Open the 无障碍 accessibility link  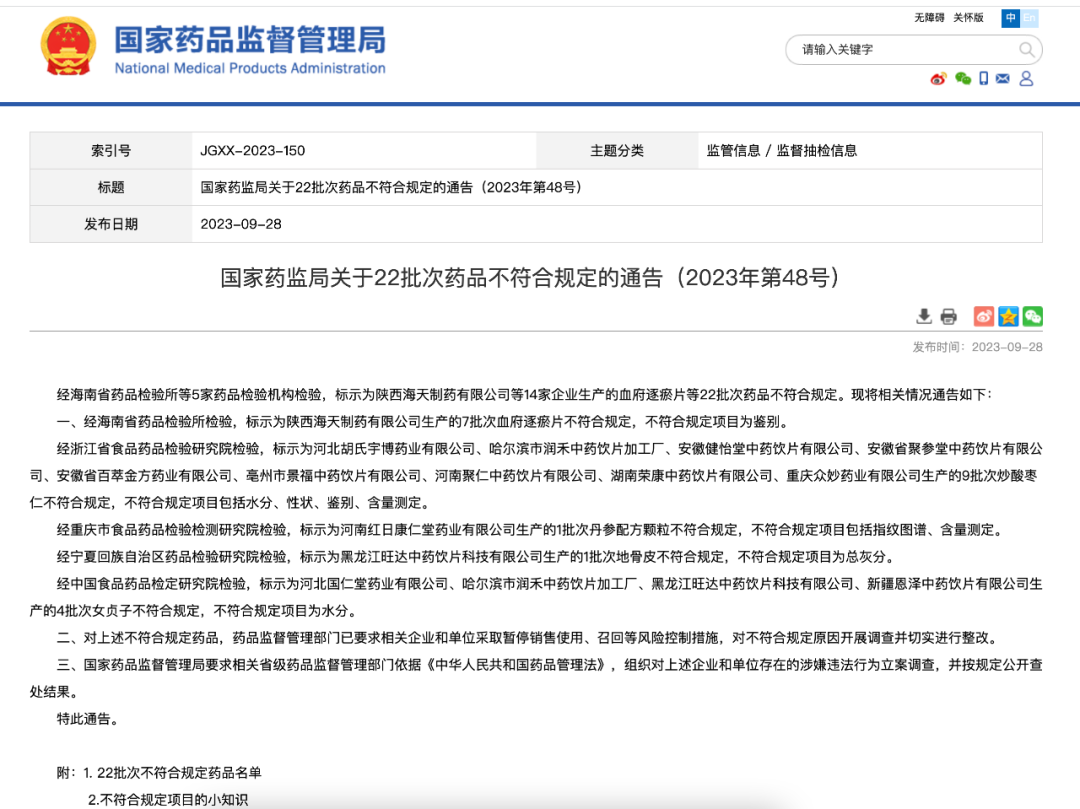click(929, 18)
